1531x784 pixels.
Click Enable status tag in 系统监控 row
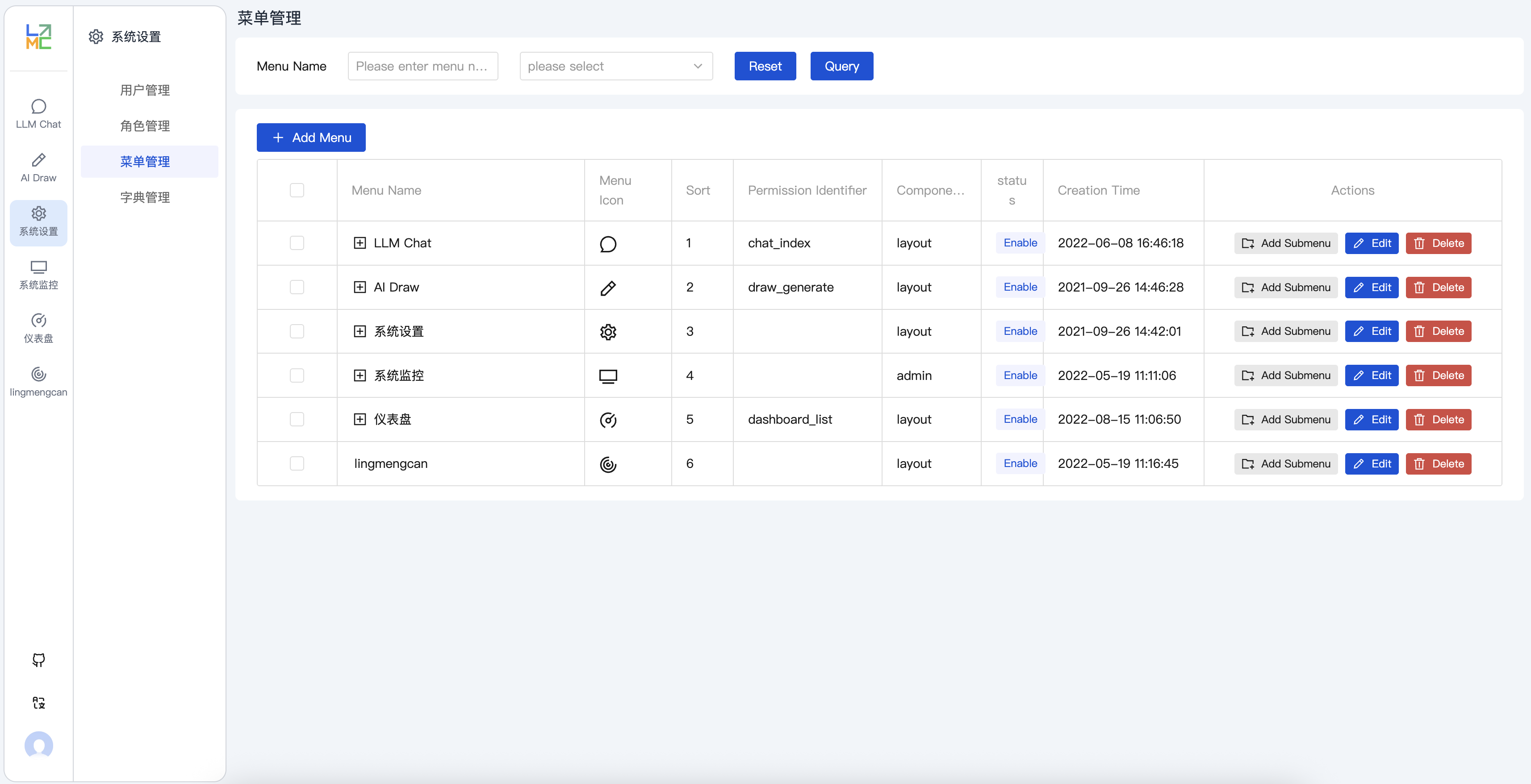click(1020, 375)
